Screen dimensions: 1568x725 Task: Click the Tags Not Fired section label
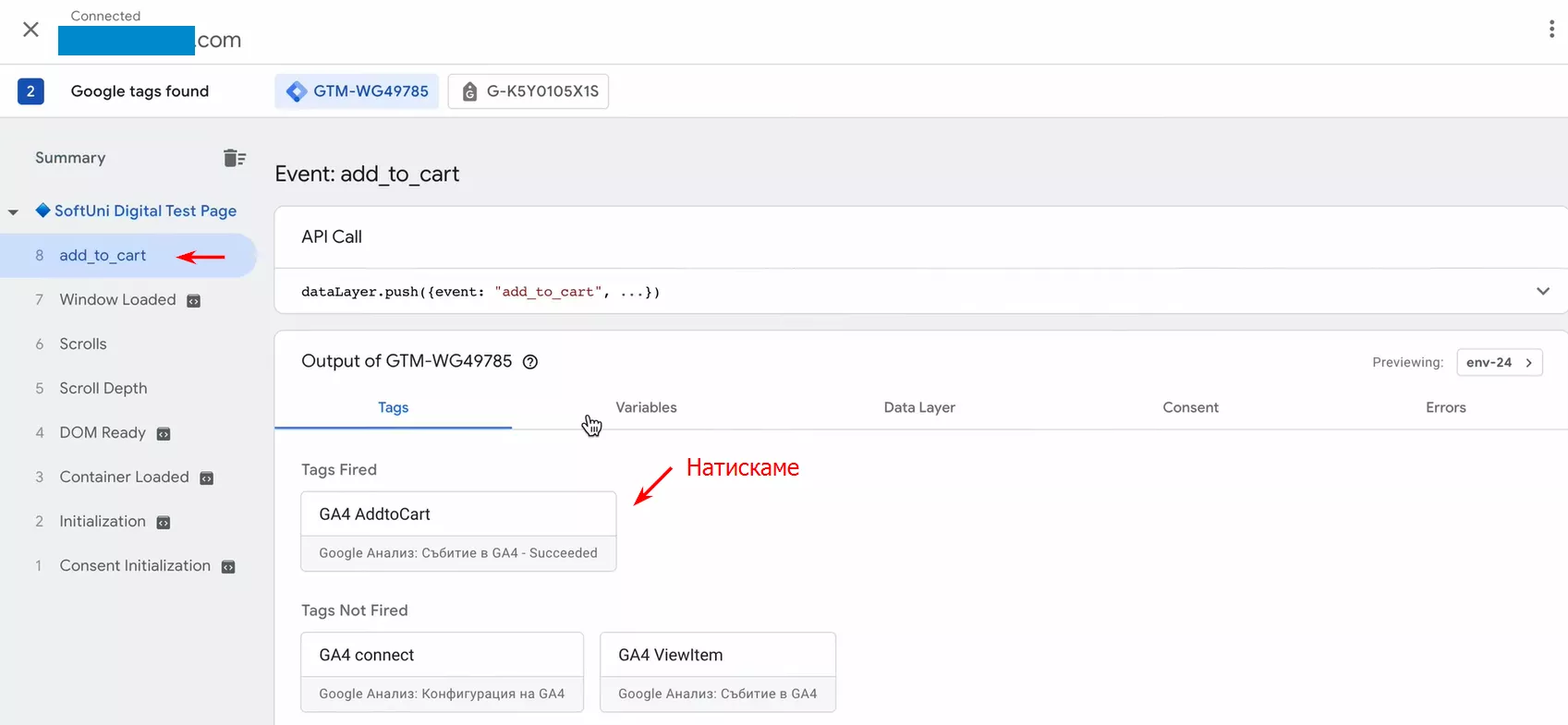355,610
